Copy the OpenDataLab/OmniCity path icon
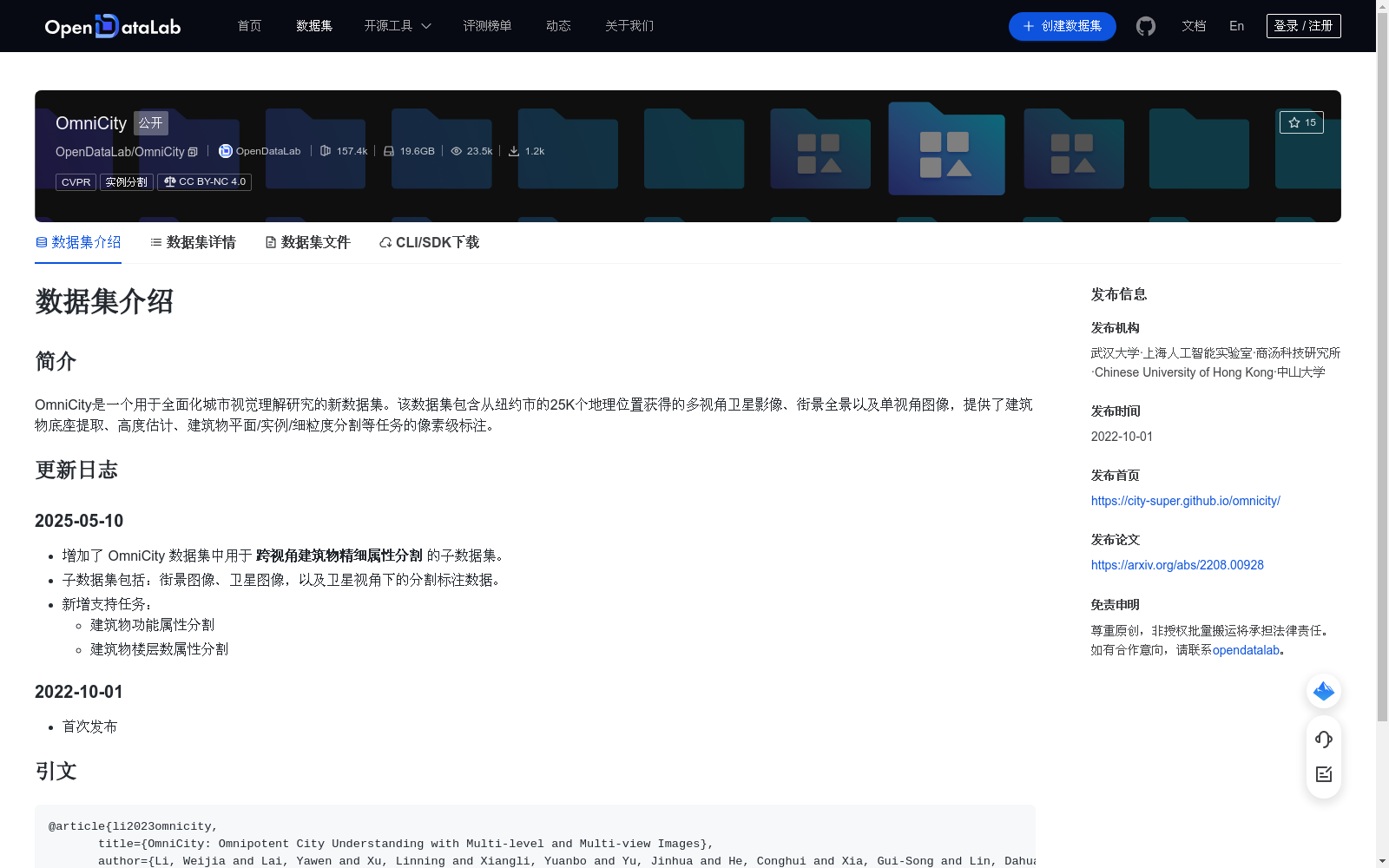The image size is (1389, 868). point(193,152)
